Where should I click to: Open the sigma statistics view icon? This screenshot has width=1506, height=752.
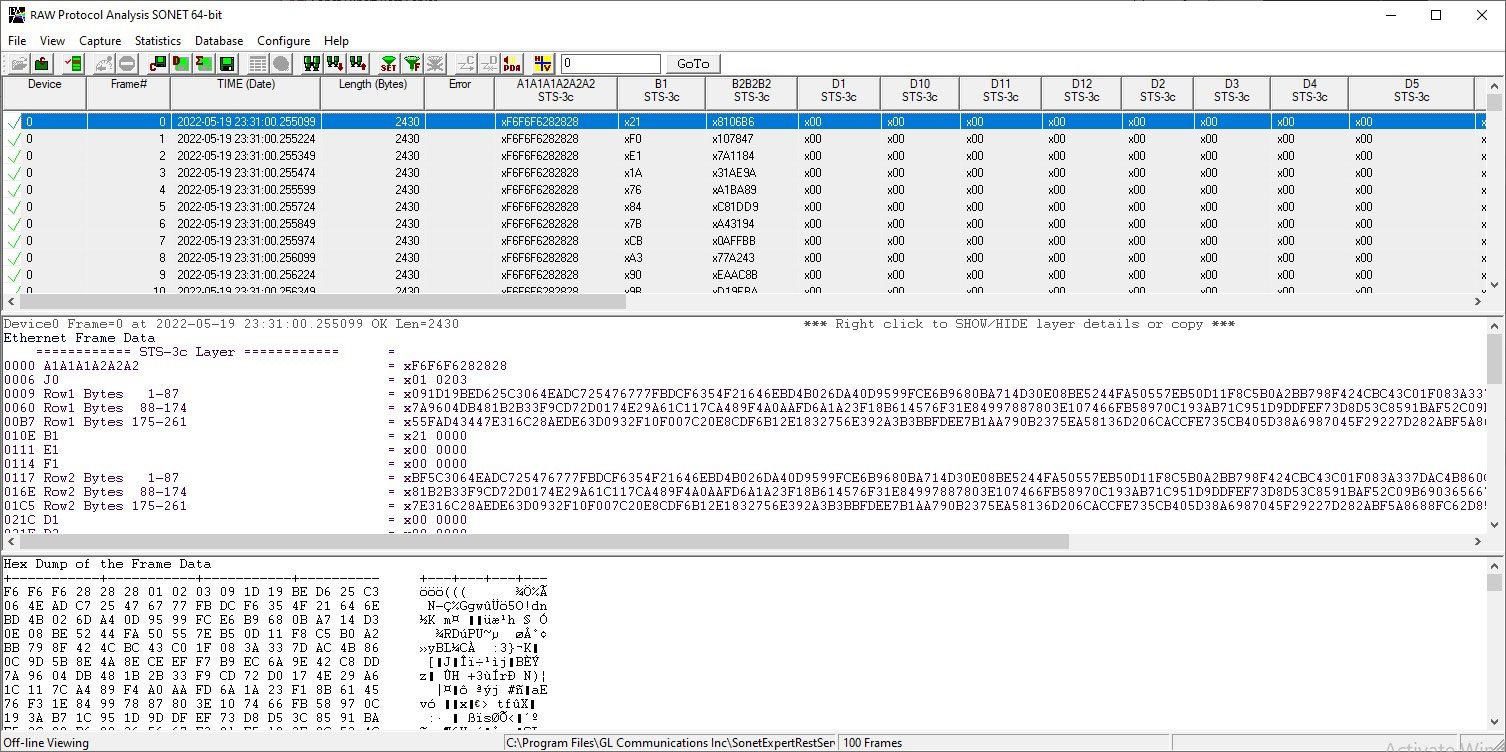click(x=204, y=64)
